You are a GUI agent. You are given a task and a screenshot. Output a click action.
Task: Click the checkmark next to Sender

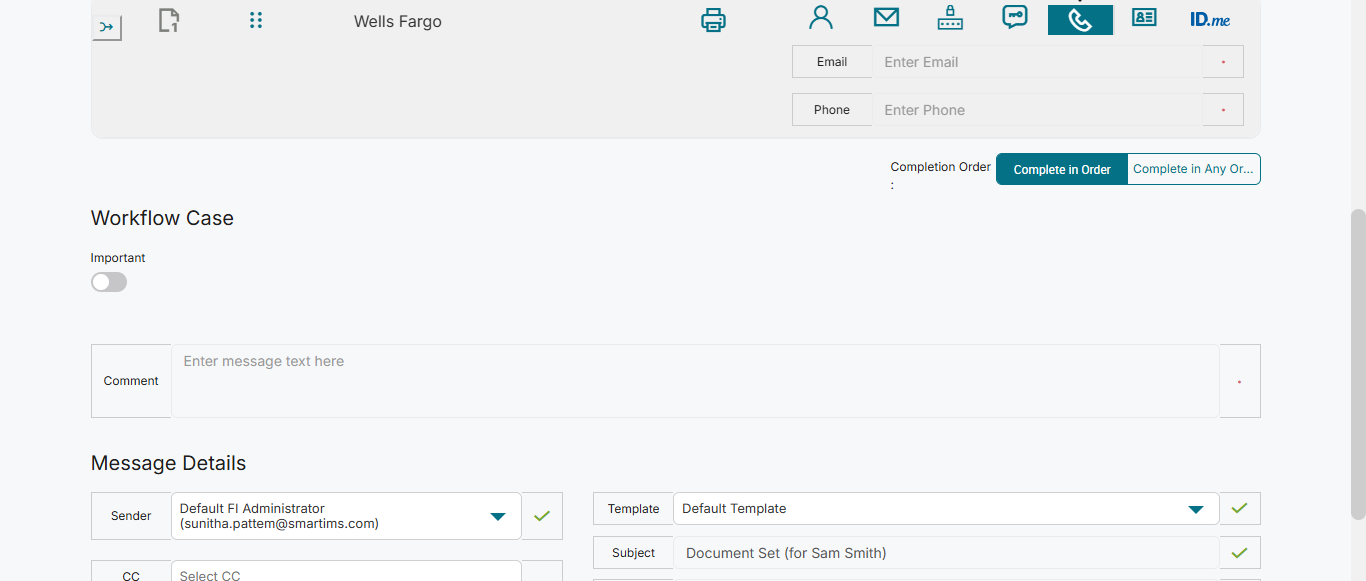pyautogui.click(x=542, y=516)
